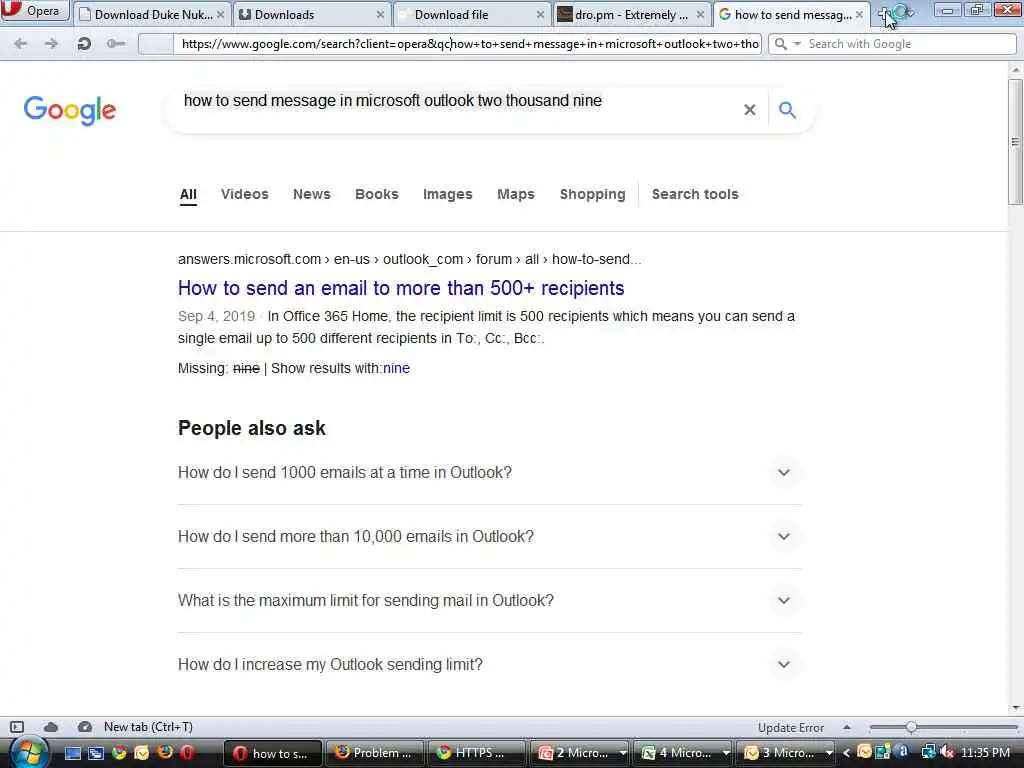Expand 'How do I send 1000 emails' question
The image size is (1024, 768).
pyautogui.click(x=490, y=472)
